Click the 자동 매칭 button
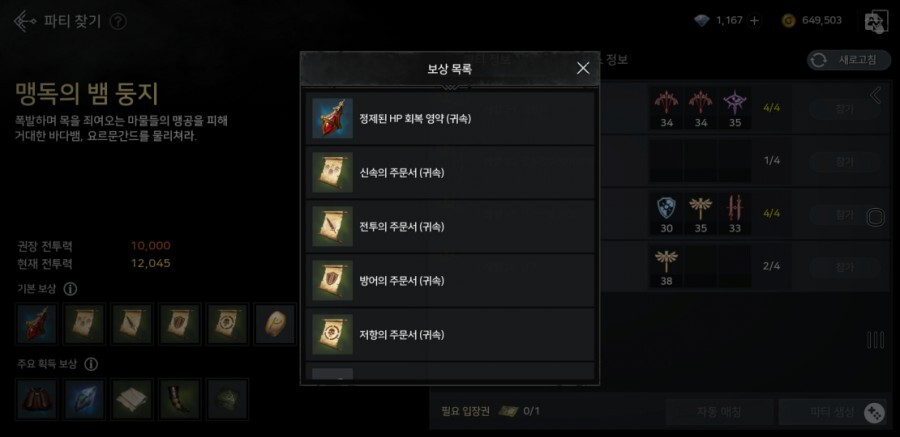The height and width of the screenshot is (437, 900). [x=719, y=412]
